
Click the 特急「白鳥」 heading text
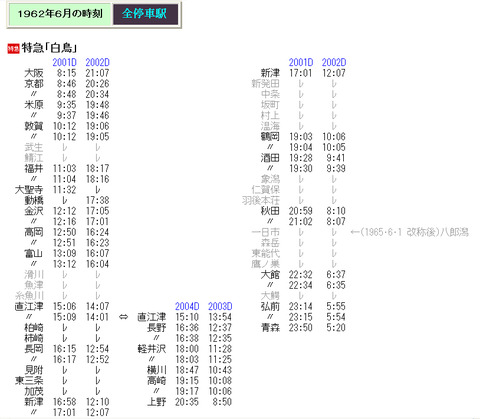click(x=49, y=48)
